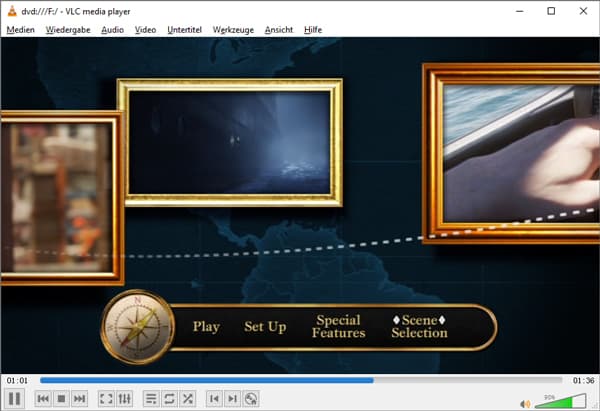Open the Audio menu
The height and width of the screenshot is (411, 600).
click(112, 30)
